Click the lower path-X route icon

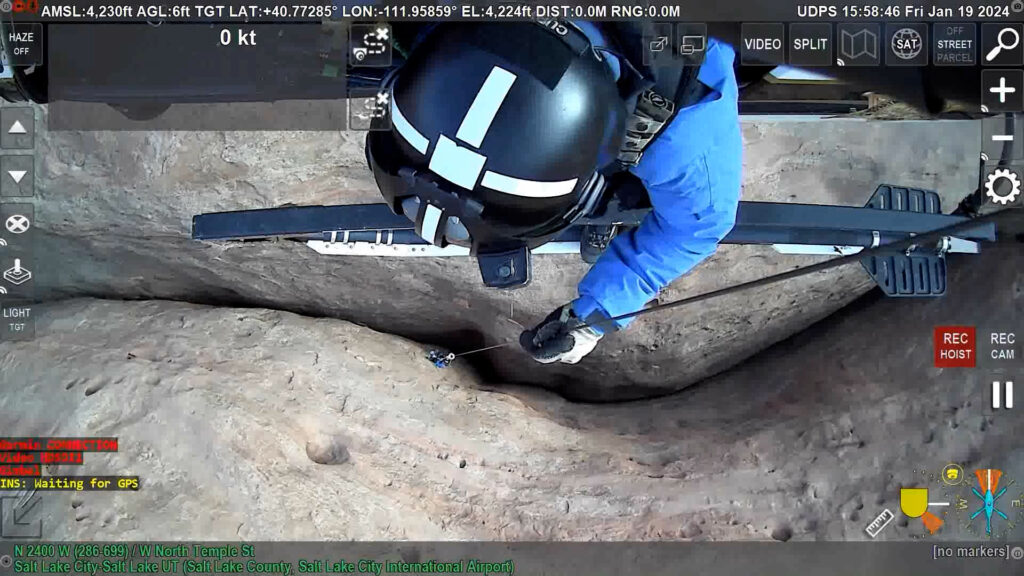(371, 108)
